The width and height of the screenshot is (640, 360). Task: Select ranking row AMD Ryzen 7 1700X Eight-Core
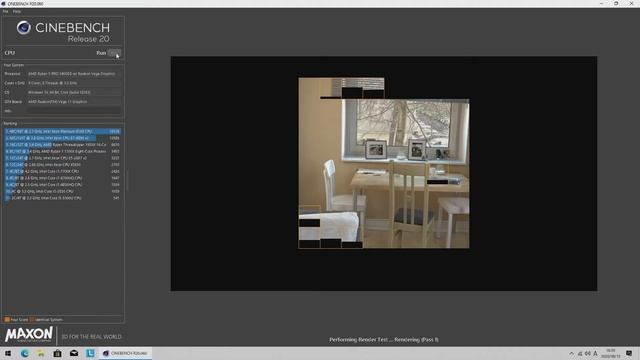pyautogui.click(x=62, y=151)
